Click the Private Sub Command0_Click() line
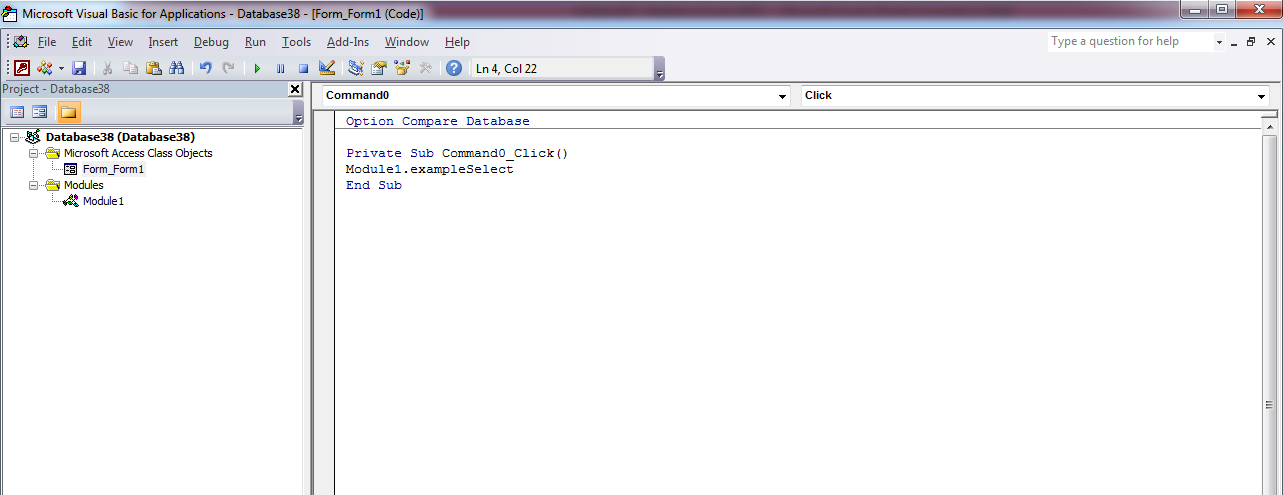This screenshot has width=1283, height=495. [x=457, y=154]
